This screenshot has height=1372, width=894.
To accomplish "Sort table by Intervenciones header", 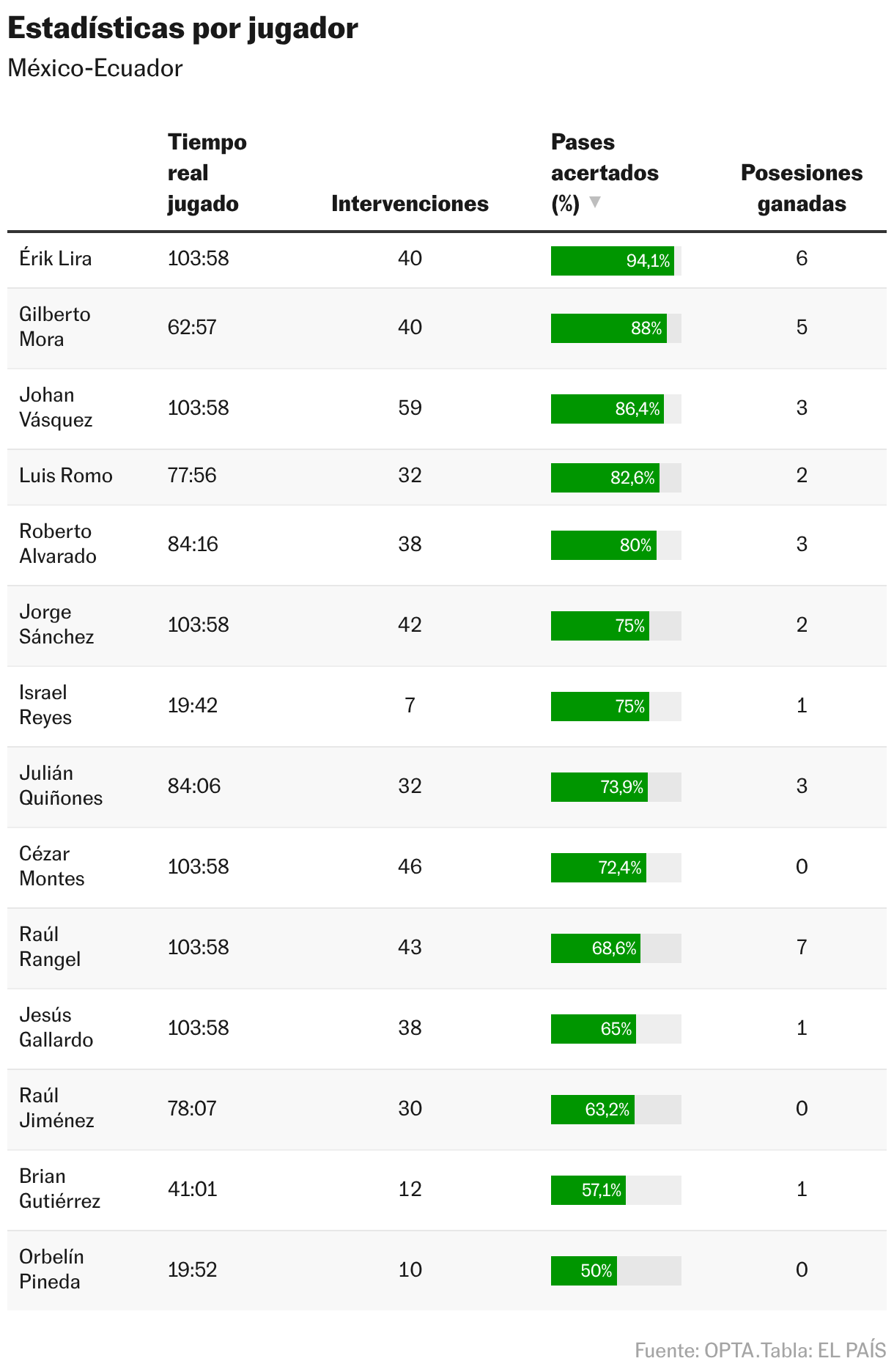I will click(x=410, y=204).
